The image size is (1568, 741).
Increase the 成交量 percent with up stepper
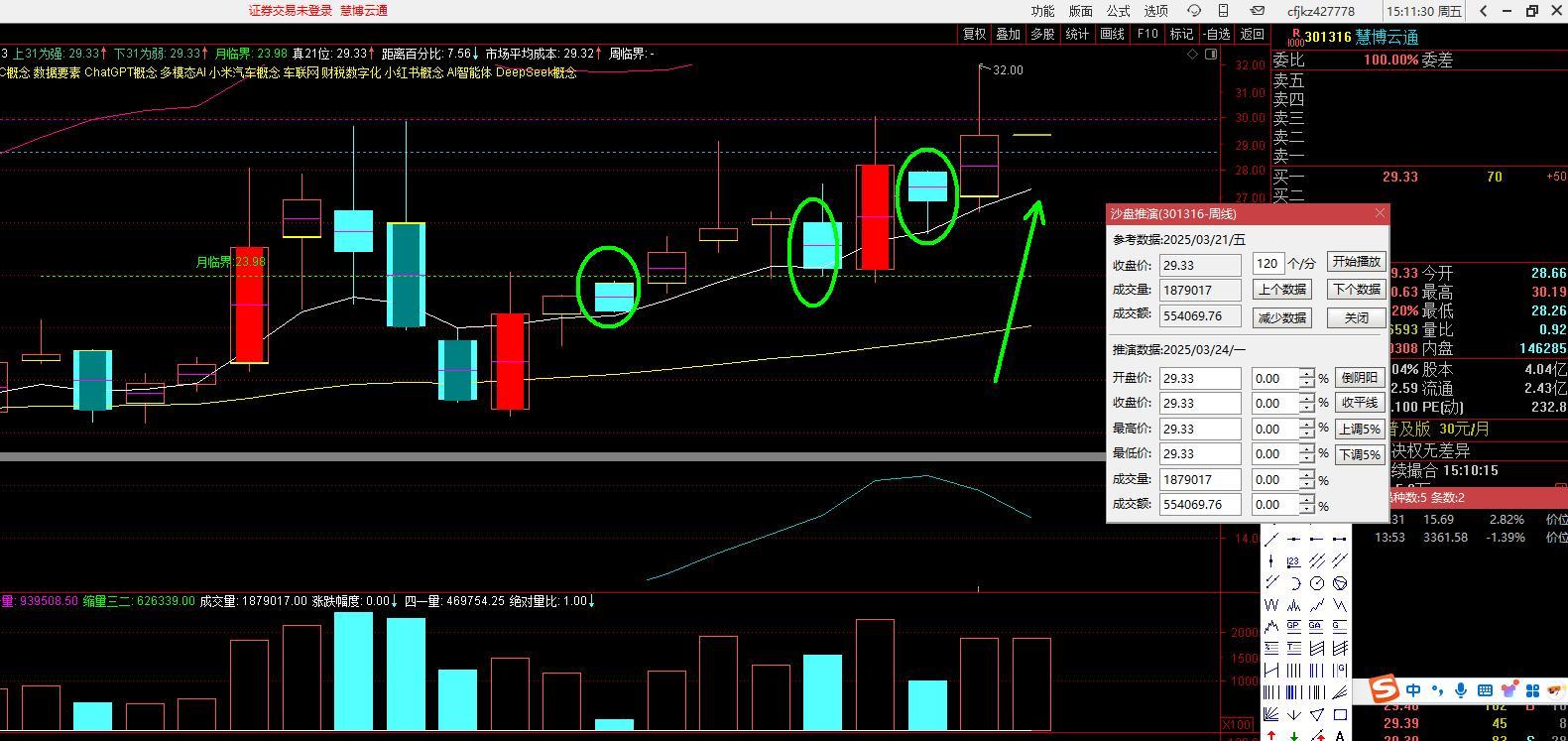click(x=1307, y=475)
